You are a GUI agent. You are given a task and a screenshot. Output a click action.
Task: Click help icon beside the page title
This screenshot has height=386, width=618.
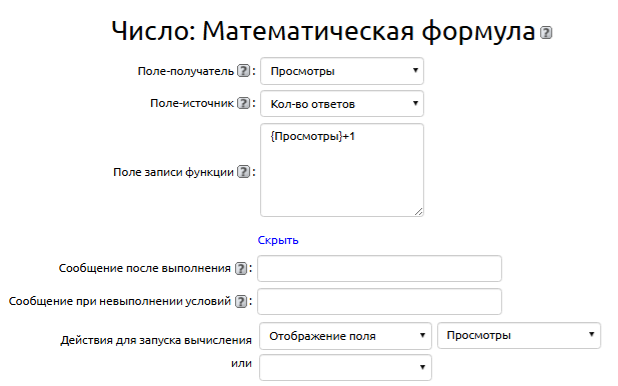pos(546,32)
